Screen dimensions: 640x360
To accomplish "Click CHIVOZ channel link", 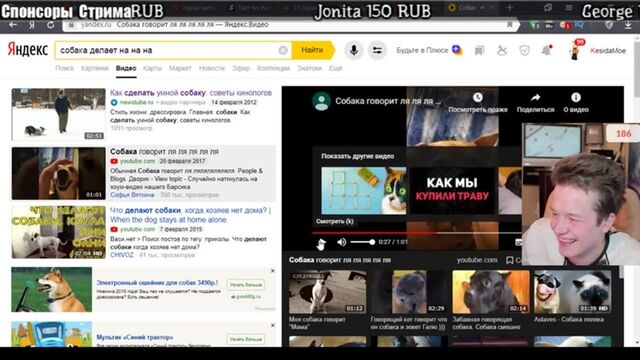I will (122, 255).
